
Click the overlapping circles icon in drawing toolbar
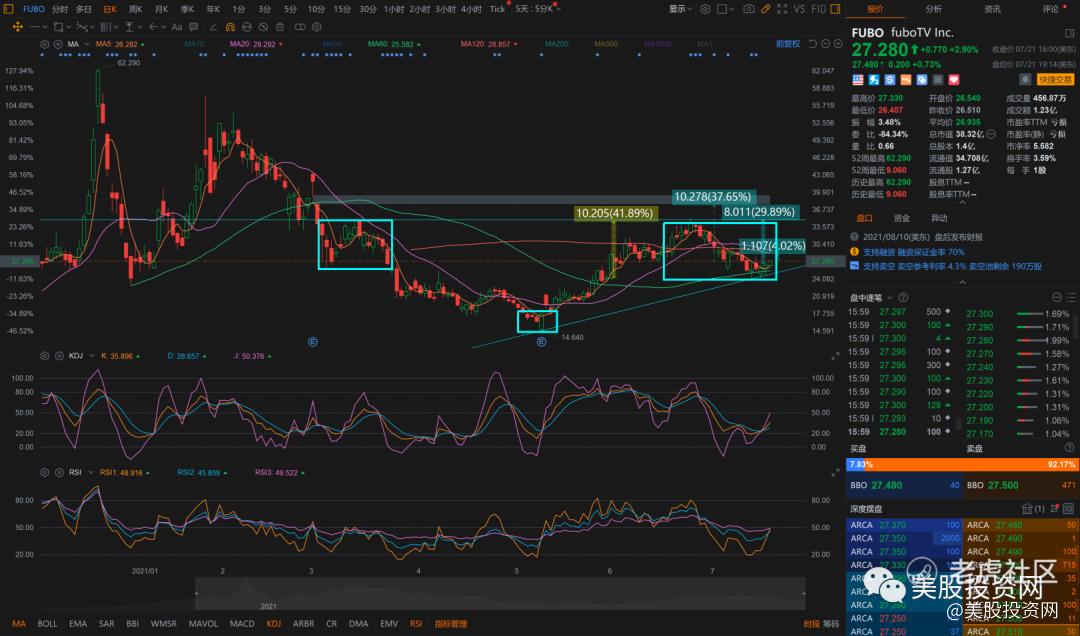pyautogui.click(x=300, y=27)
